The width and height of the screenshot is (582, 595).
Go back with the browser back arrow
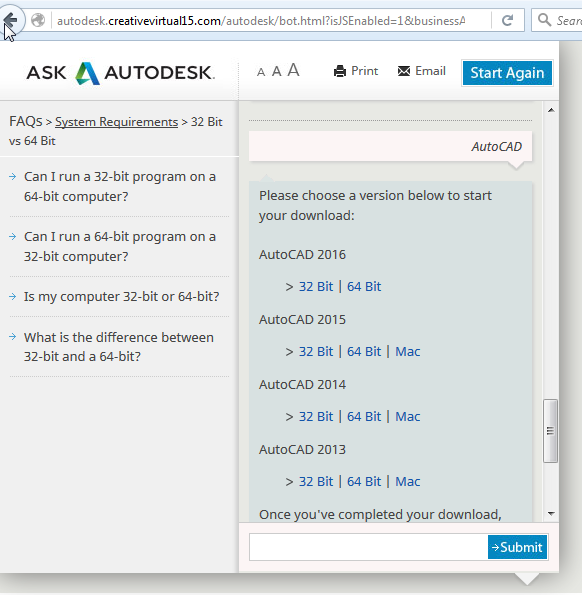(x=11, y=19)
